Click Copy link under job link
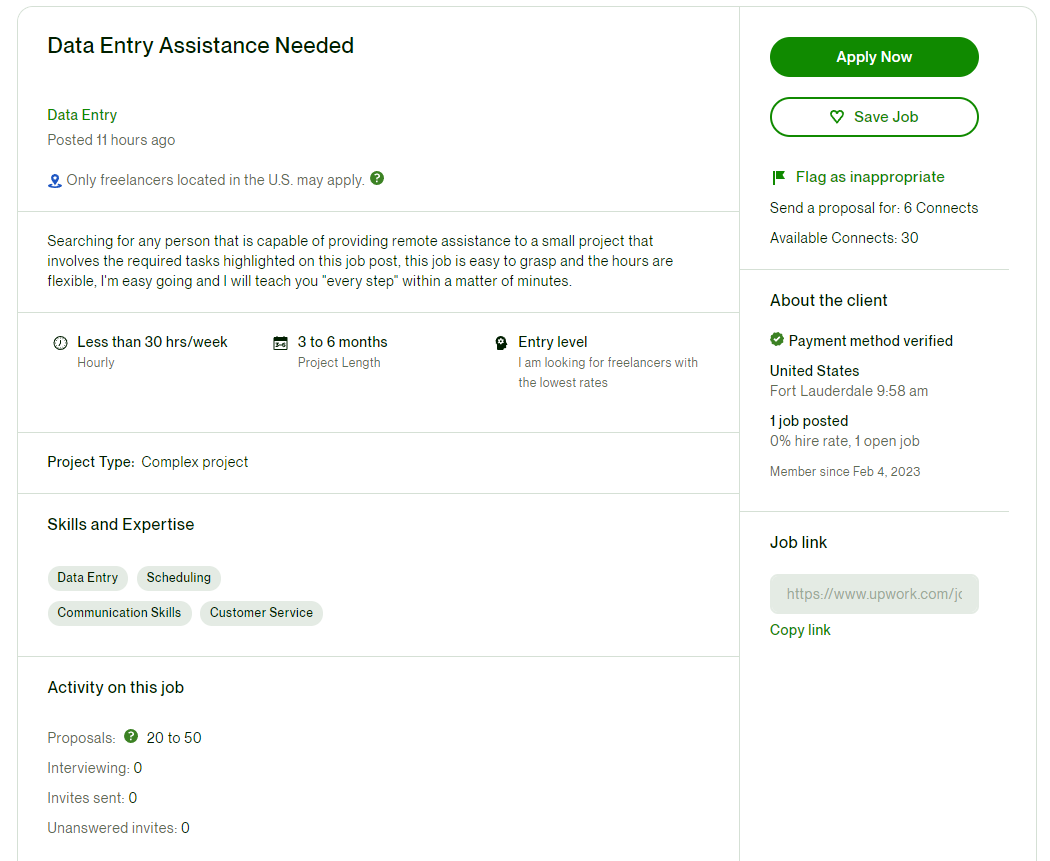The image size is (1050, 861). pos(800,630)
